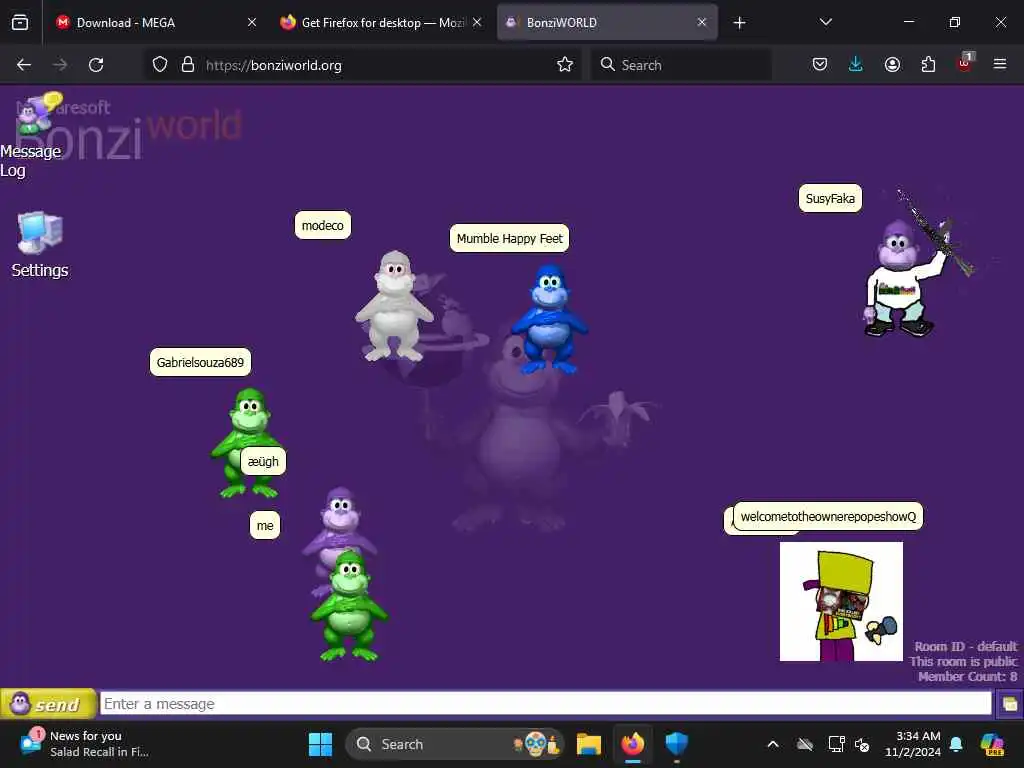Click the modeco name tag
Viewport: 1024px width, 768px height.
323,225
